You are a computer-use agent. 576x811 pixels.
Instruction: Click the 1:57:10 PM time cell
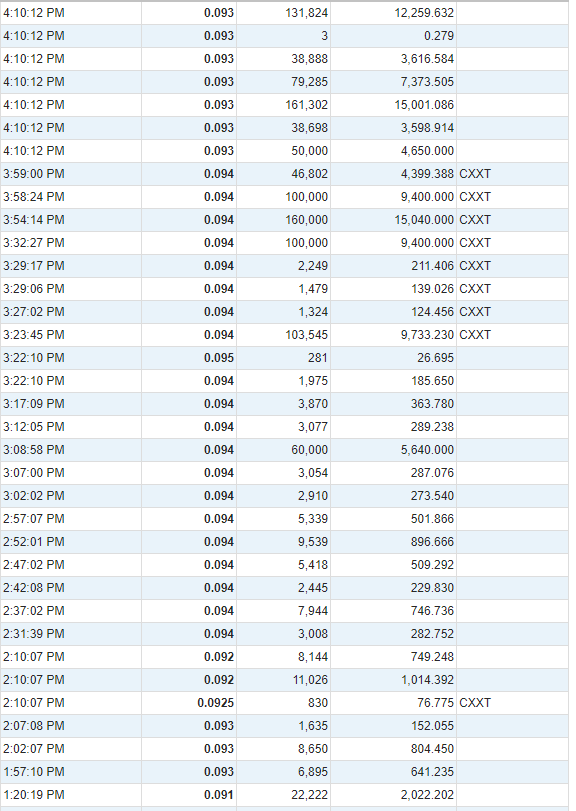click(71, 772)
